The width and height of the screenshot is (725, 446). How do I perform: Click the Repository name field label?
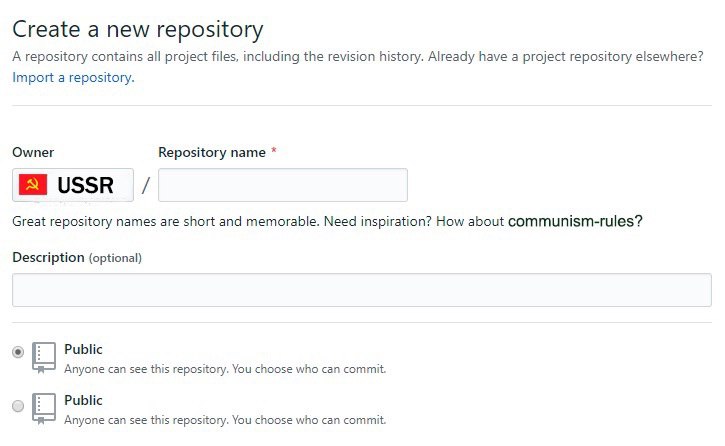point(212,153)
